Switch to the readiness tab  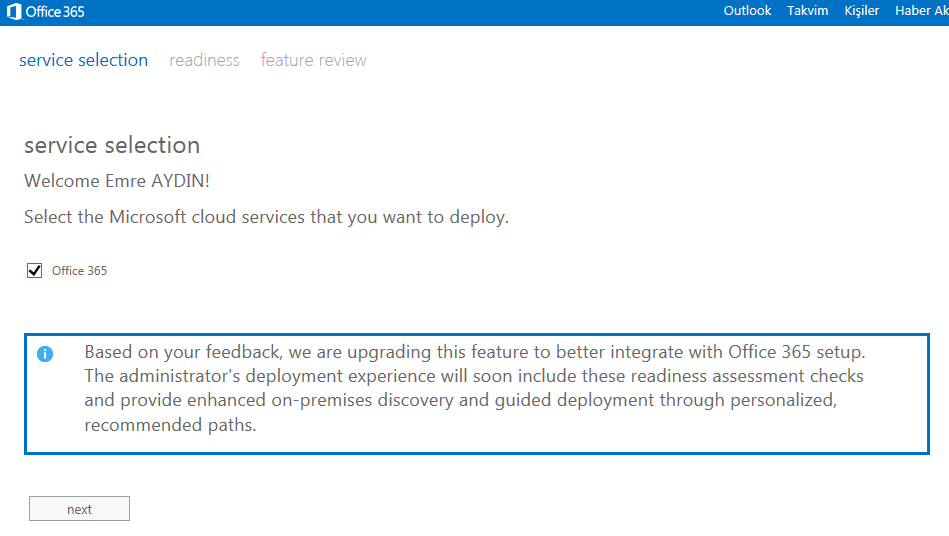(205, 60)
